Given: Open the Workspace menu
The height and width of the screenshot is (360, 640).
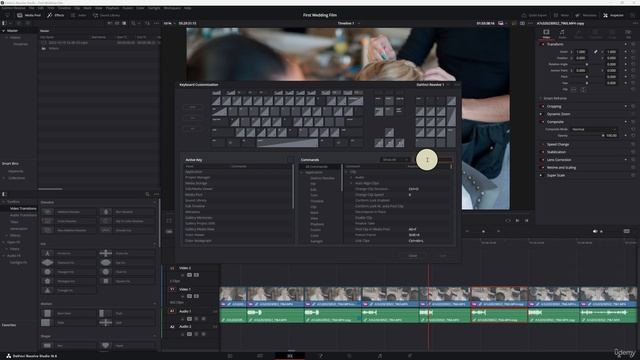Looking at the screenshot, I should click(x=172, y=8).
